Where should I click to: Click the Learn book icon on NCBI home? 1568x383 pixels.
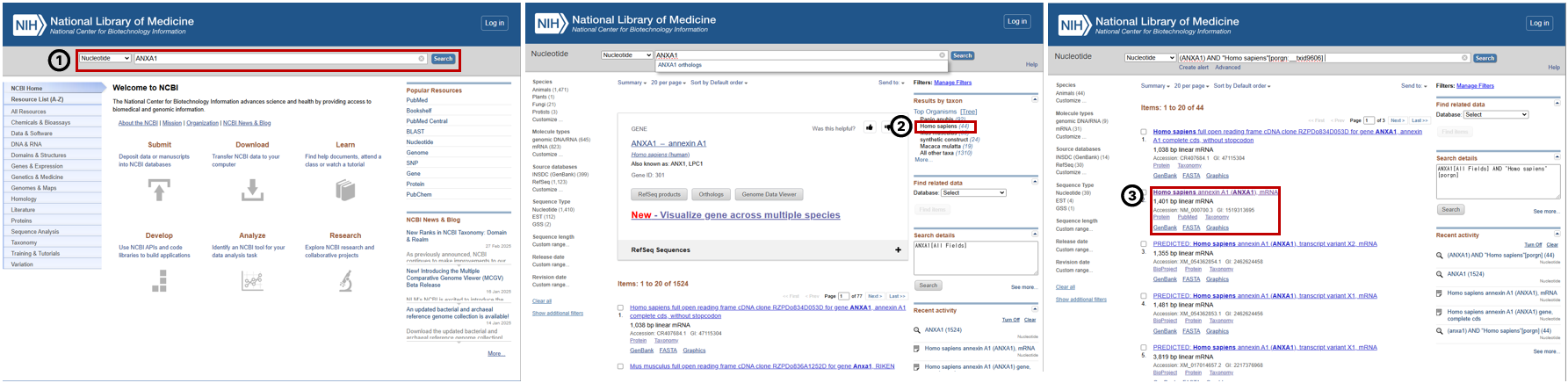(345, 190)
